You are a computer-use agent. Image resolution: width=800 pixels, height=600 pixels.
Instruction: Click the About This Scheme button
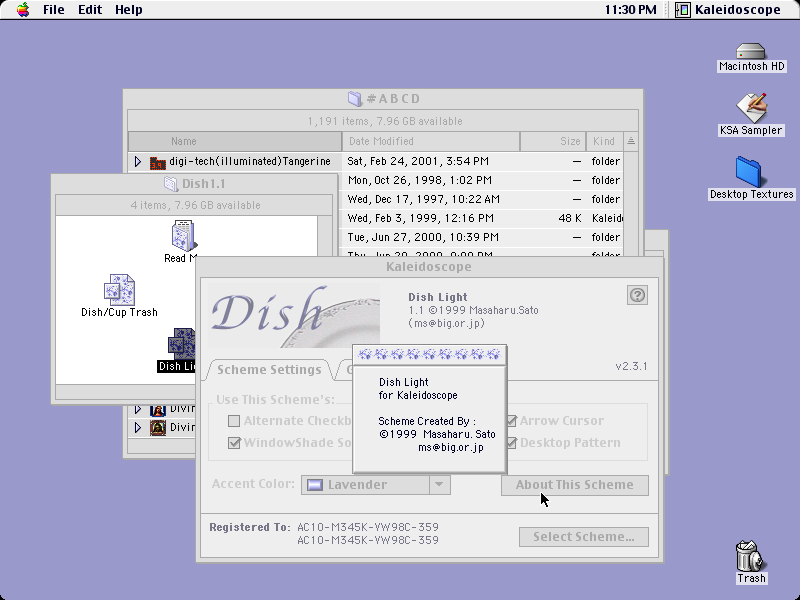click(x=574, y=485)
